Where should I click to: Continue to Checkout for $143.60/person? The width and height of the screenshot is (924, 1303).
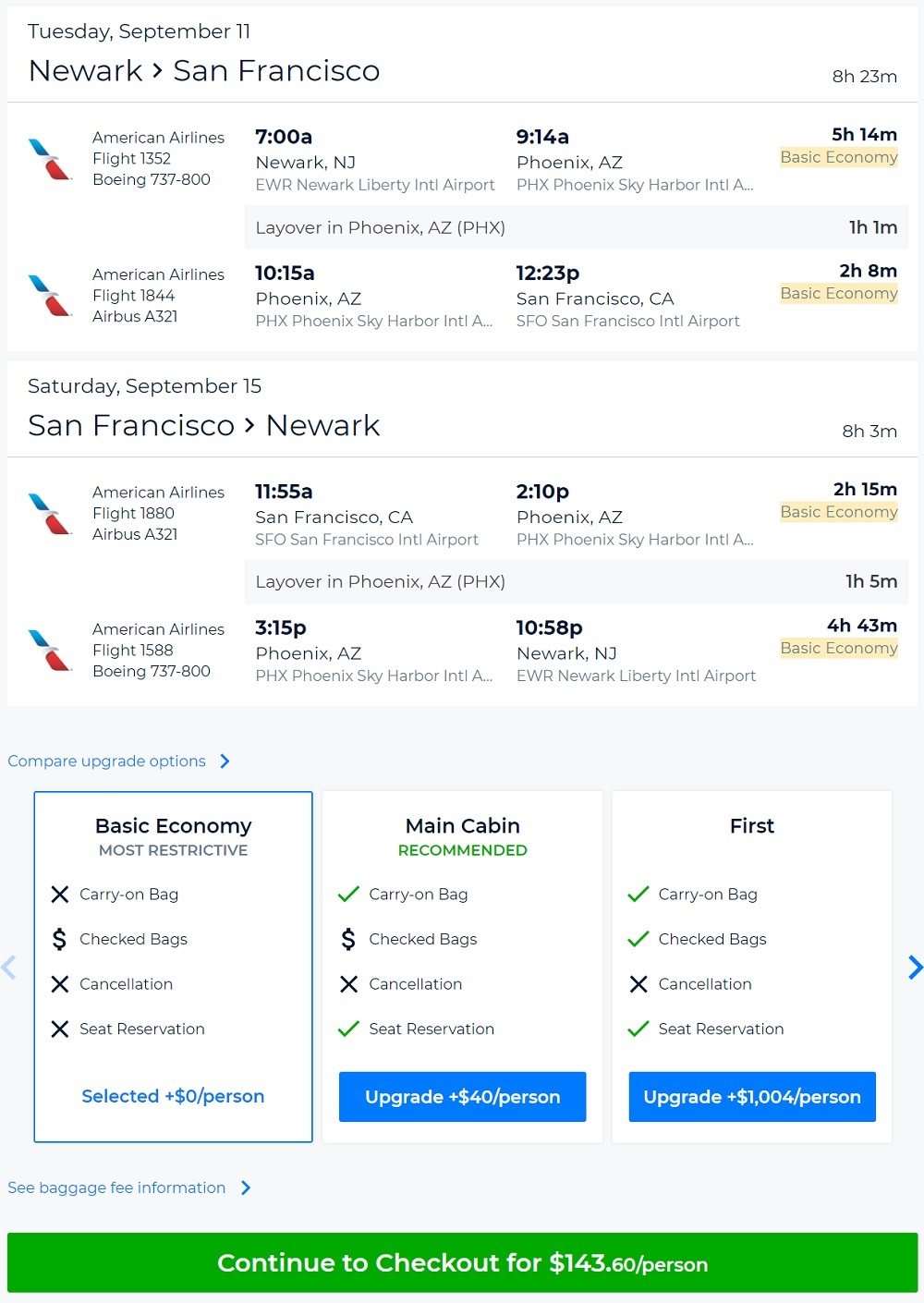click(462, 1263)
